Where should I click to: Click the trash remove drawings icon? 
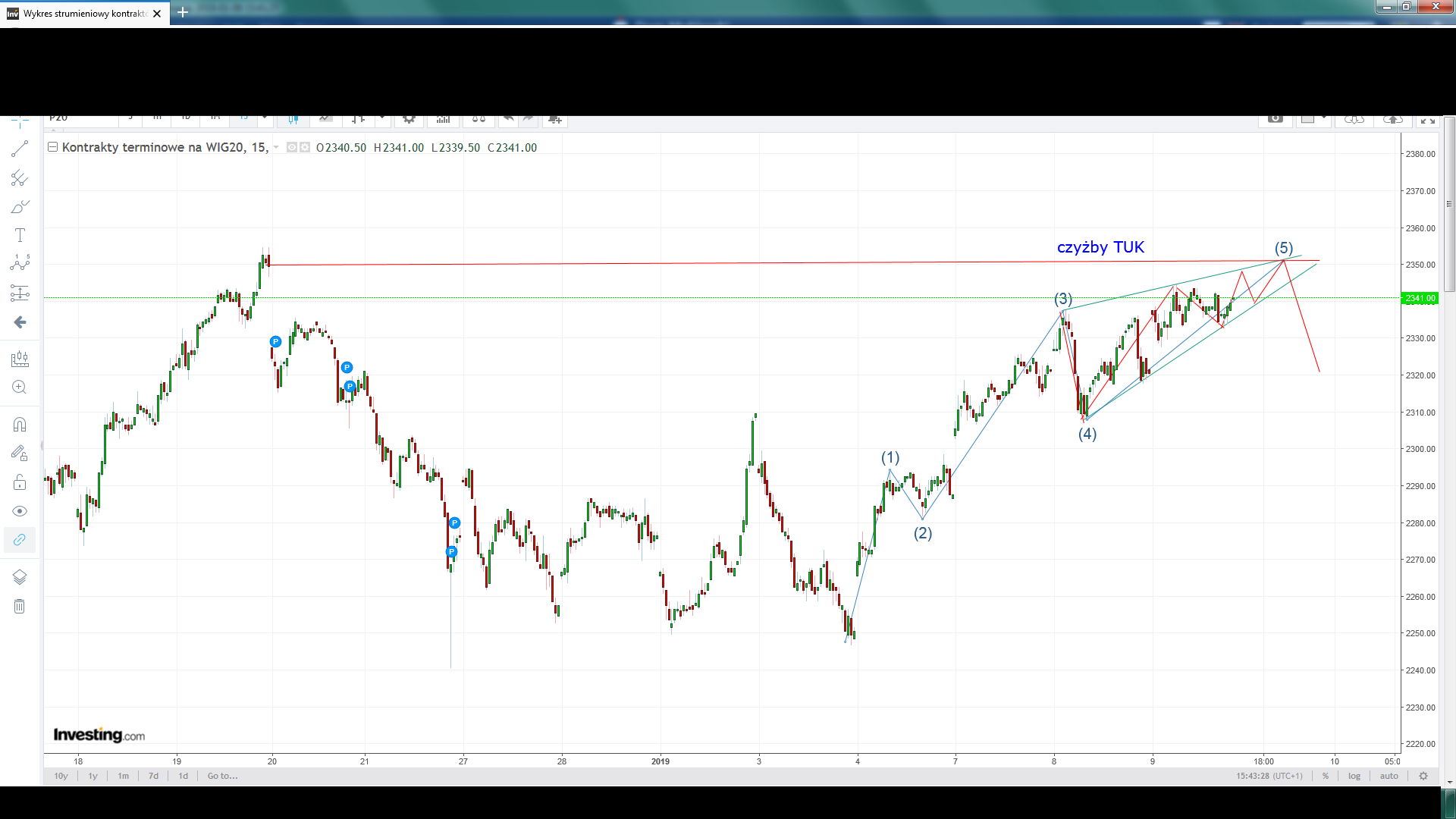click(20, 606)
